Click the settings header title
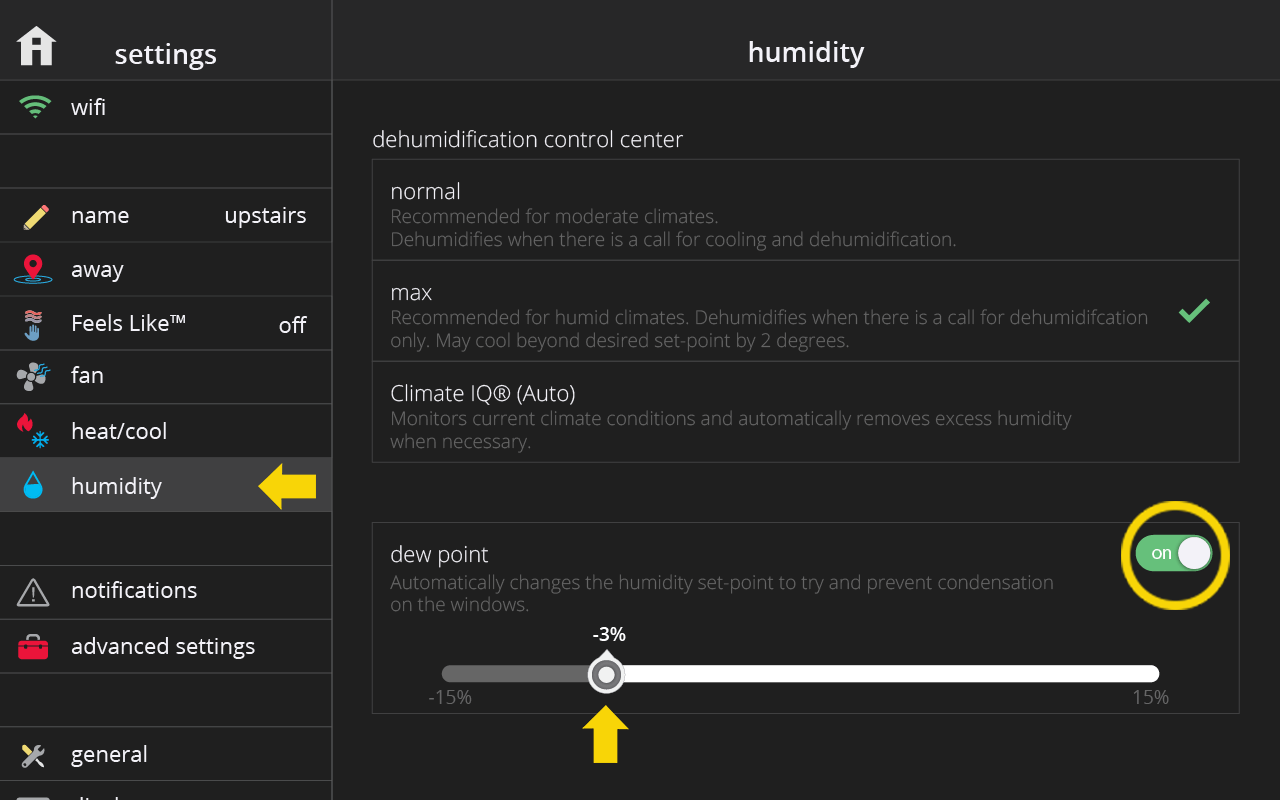Viewport: 1280px width, 800px height. click(165, 54)
